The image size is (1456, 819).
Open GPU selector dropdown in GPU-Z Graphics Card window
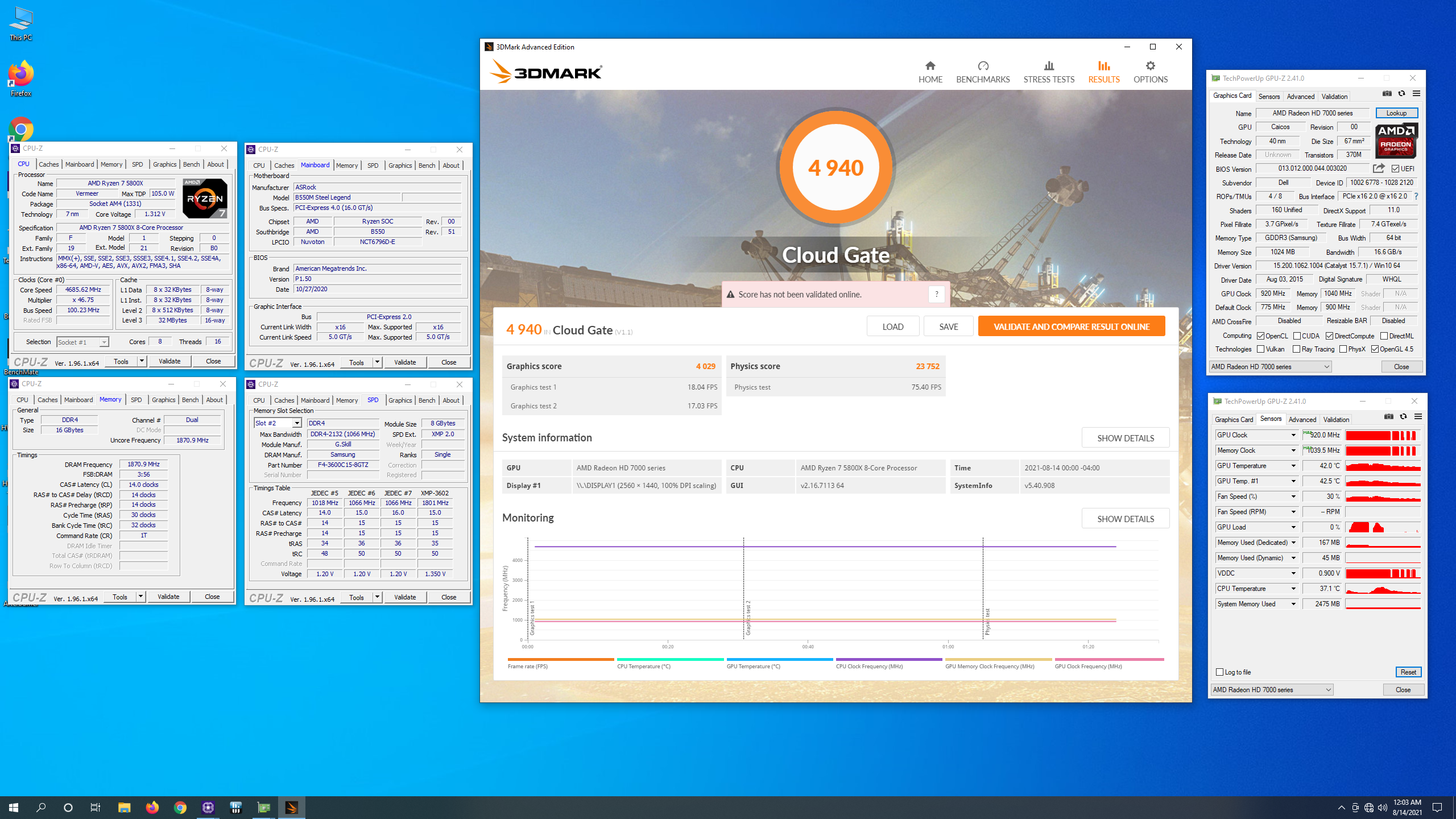pos(1270,367)
